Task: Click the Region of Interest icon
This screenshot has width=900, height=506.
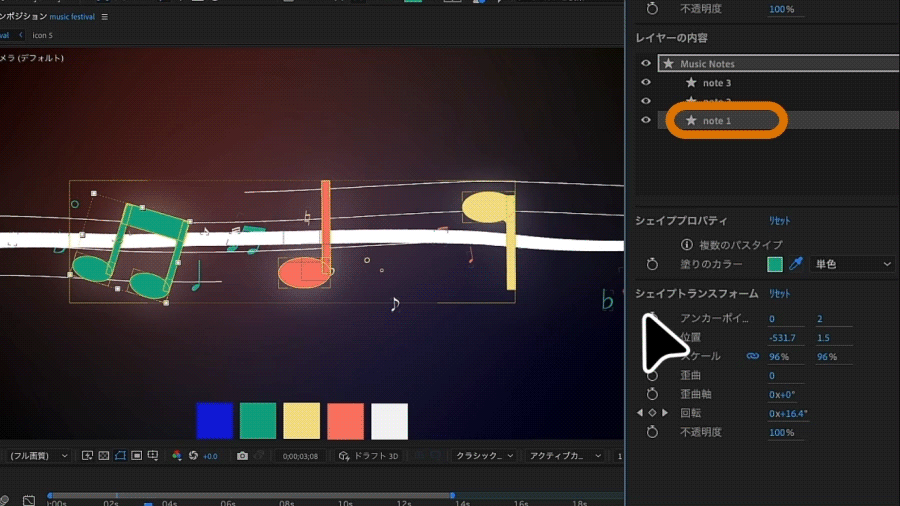Action: click(x=137, y=456)
